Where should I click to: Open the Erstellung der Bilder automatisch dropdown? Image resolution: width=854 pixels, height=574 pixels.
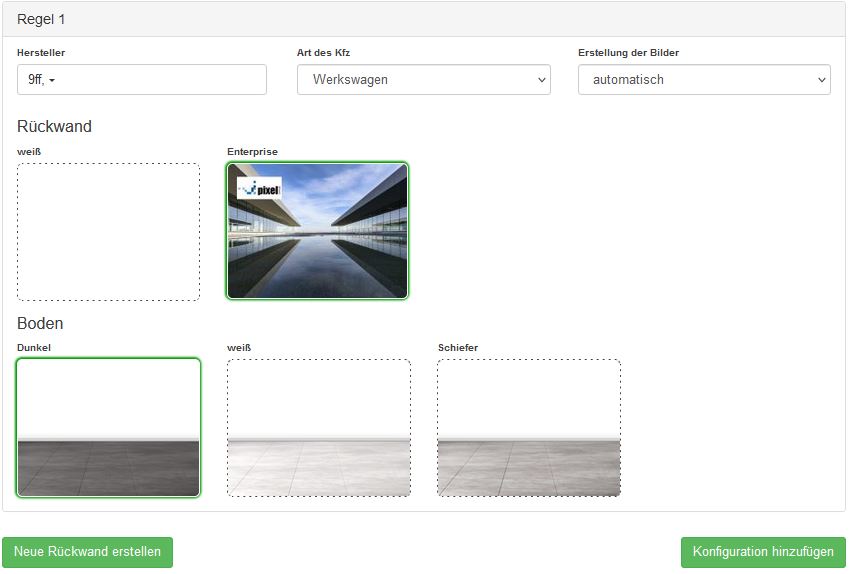click(x=704, y=80)
